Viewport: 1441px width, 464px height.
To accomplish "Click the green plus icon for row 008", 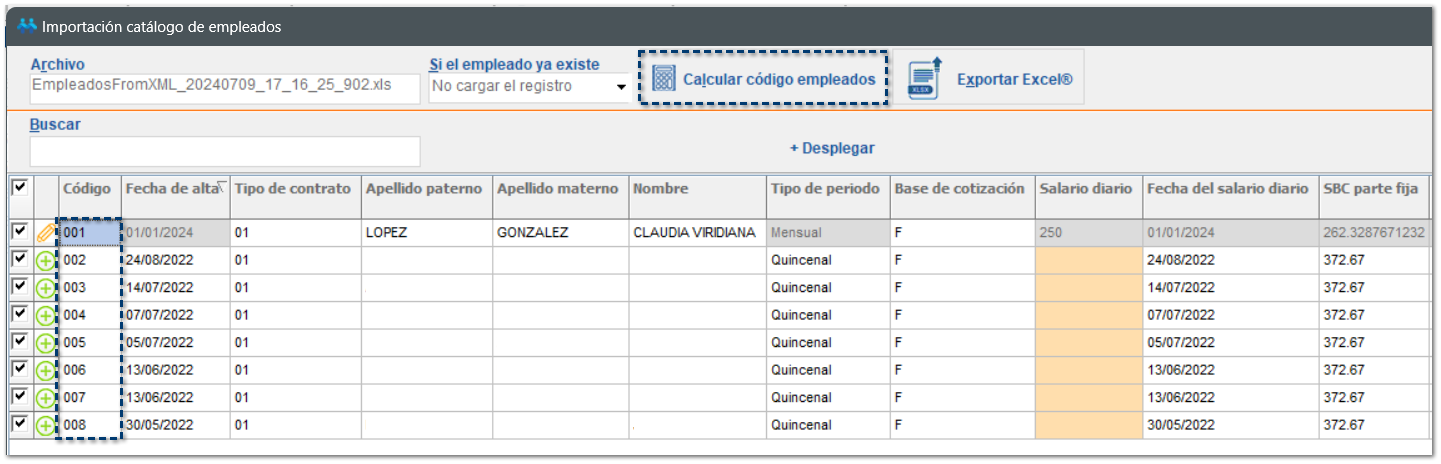I will 46,426.
